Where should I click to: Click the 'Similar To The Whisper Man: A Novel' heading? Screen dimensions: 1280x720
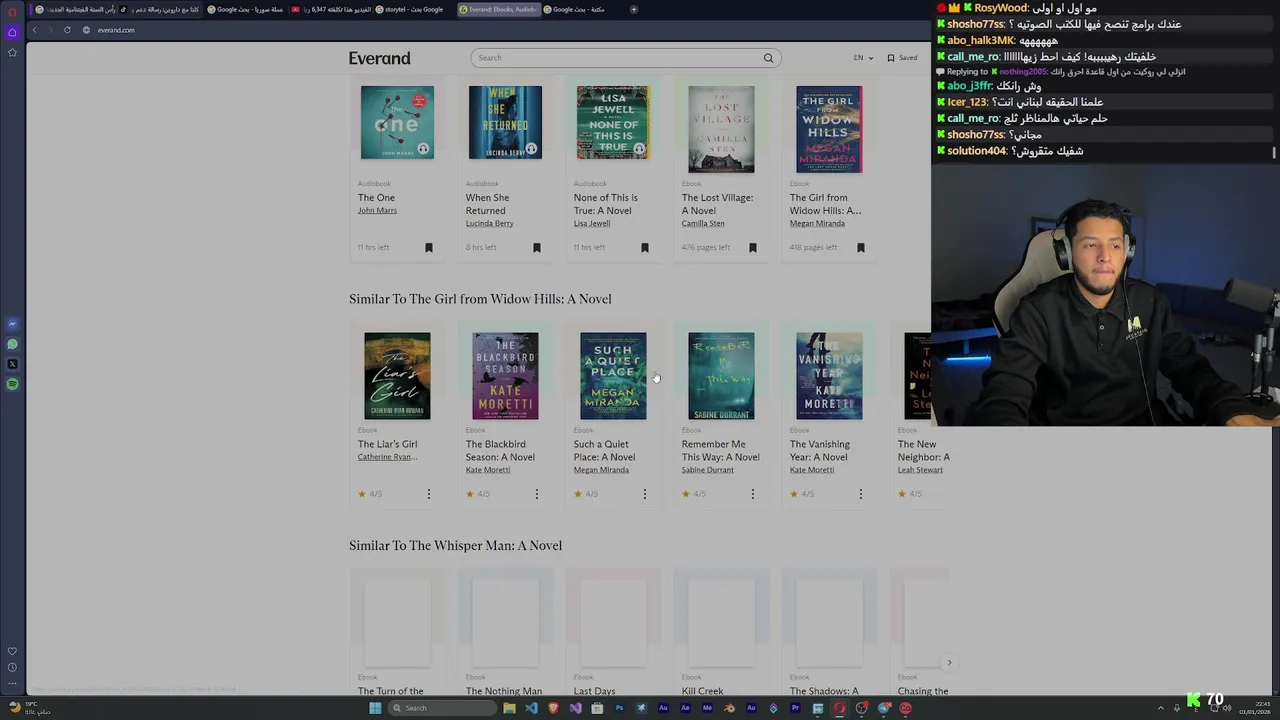(455, 546)
